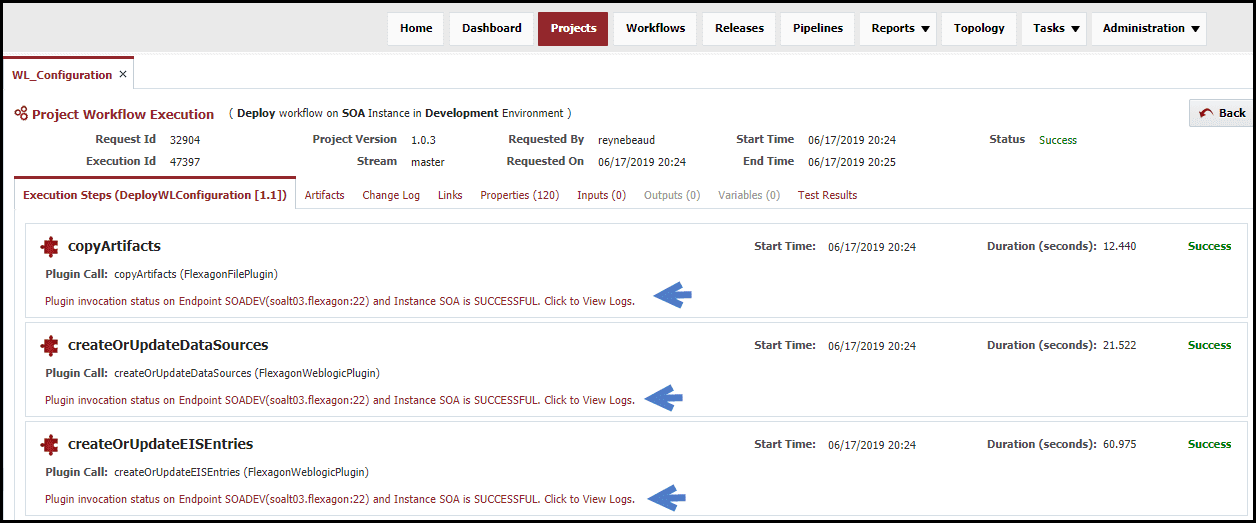This screenshot has width=1256, height=523.
Task: Open the Pipelines menu item
Action: click(x=818, y=28)
